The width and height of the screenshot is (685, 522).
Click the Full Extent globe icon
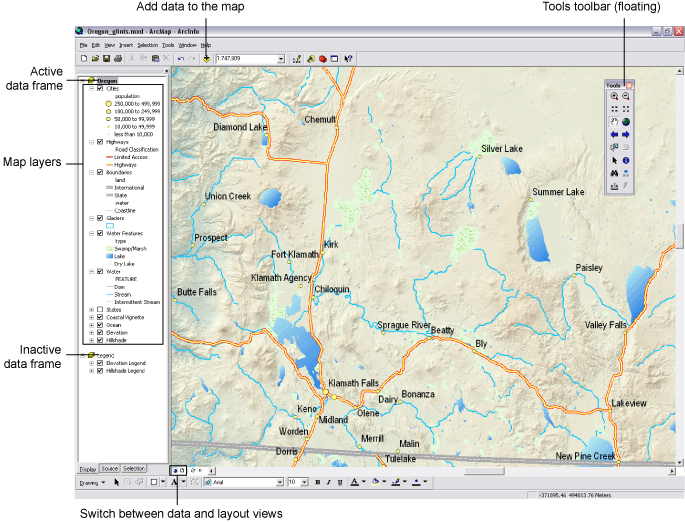click(x=626, y=121)
